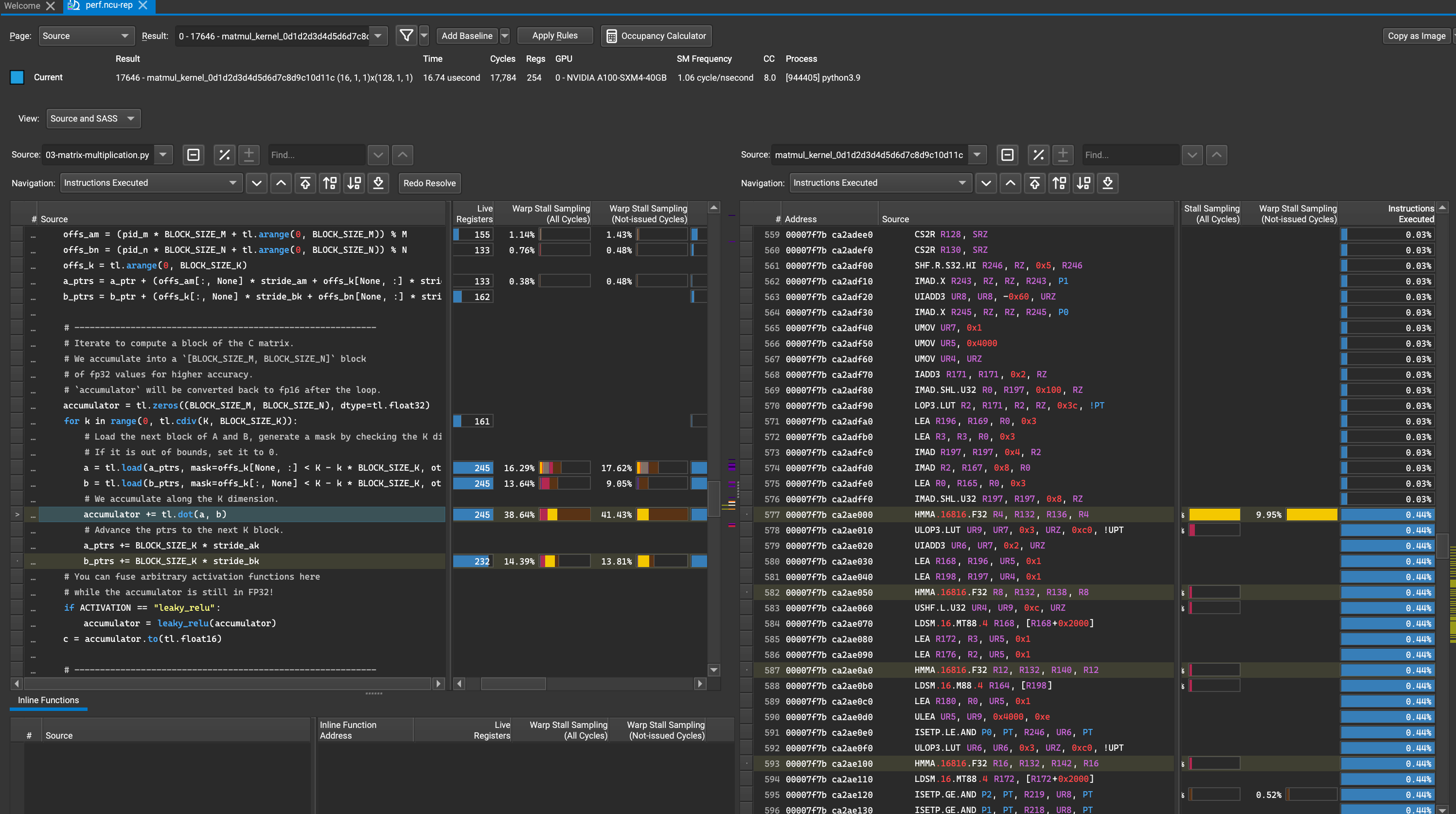Jump to previous navigation item in SASS panel
Viewport: 1456px width, 814px height.
(x=1011, y=183)
